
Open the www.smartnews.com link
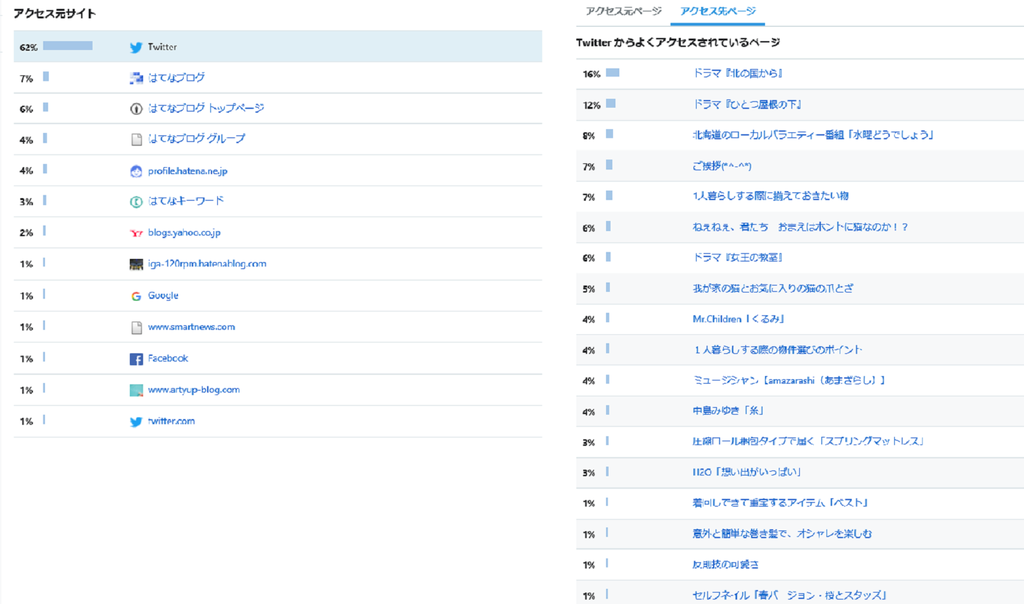point(191,326)
